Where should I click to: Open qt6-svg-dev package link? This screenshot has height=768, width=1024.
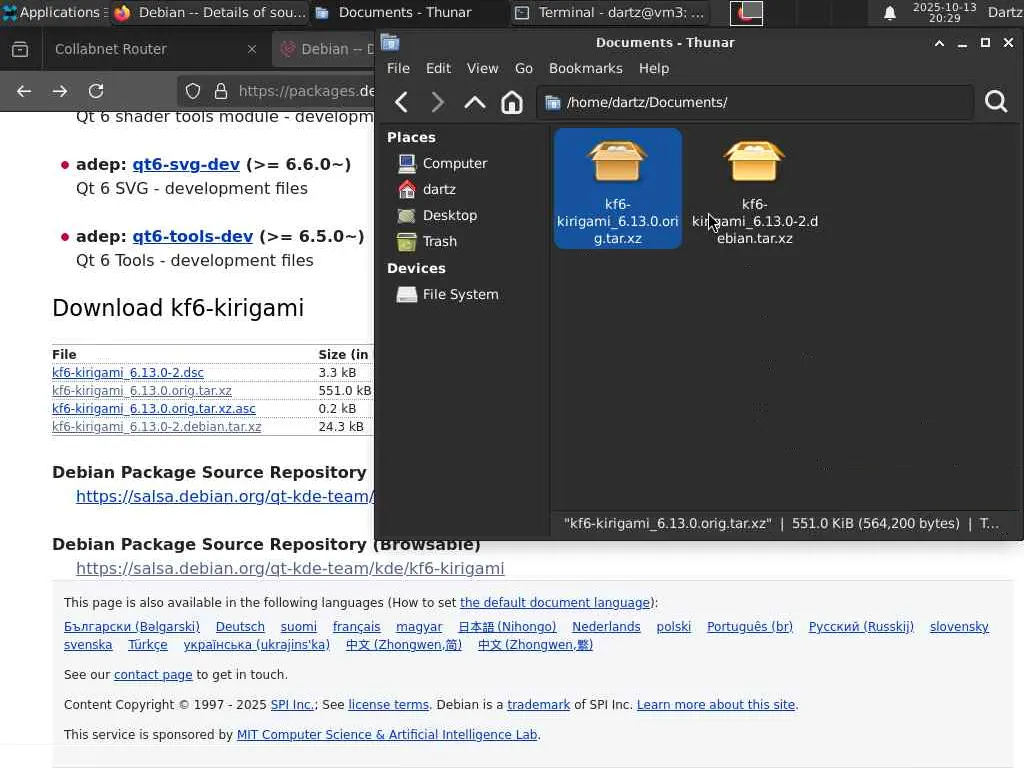click(186, 165)
